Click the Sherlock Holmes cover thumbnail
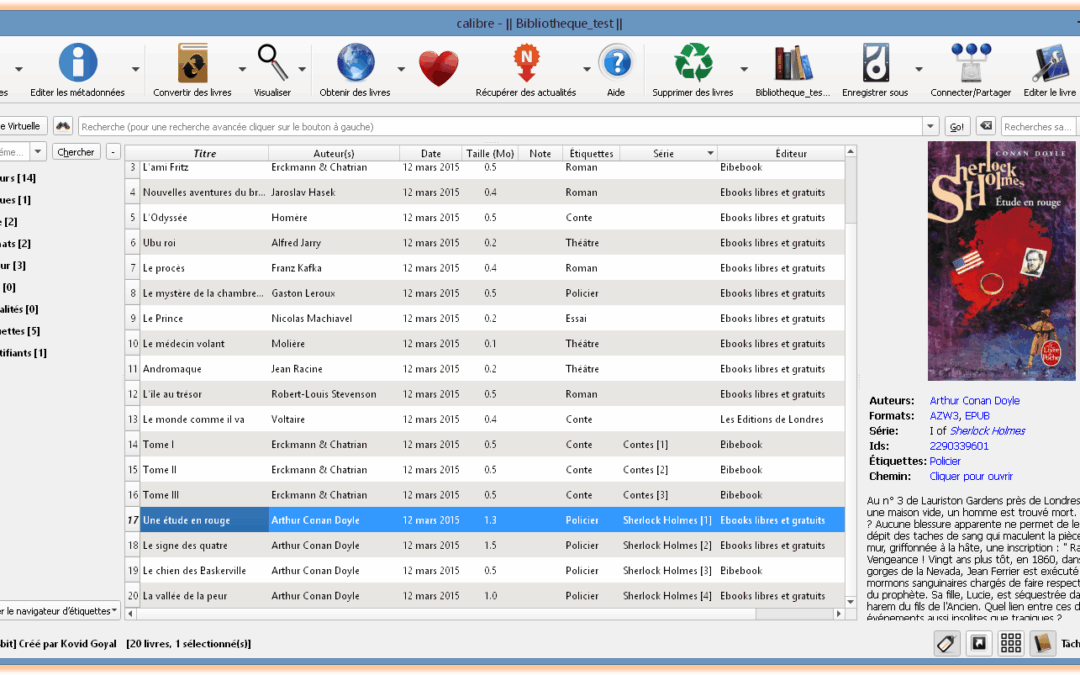 click(x=1001, y=261)
